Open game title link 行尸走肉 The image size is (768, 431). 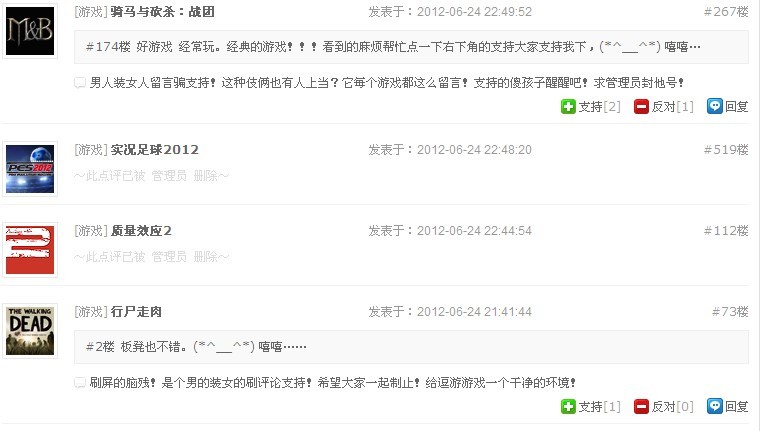[x=136, y=311]
